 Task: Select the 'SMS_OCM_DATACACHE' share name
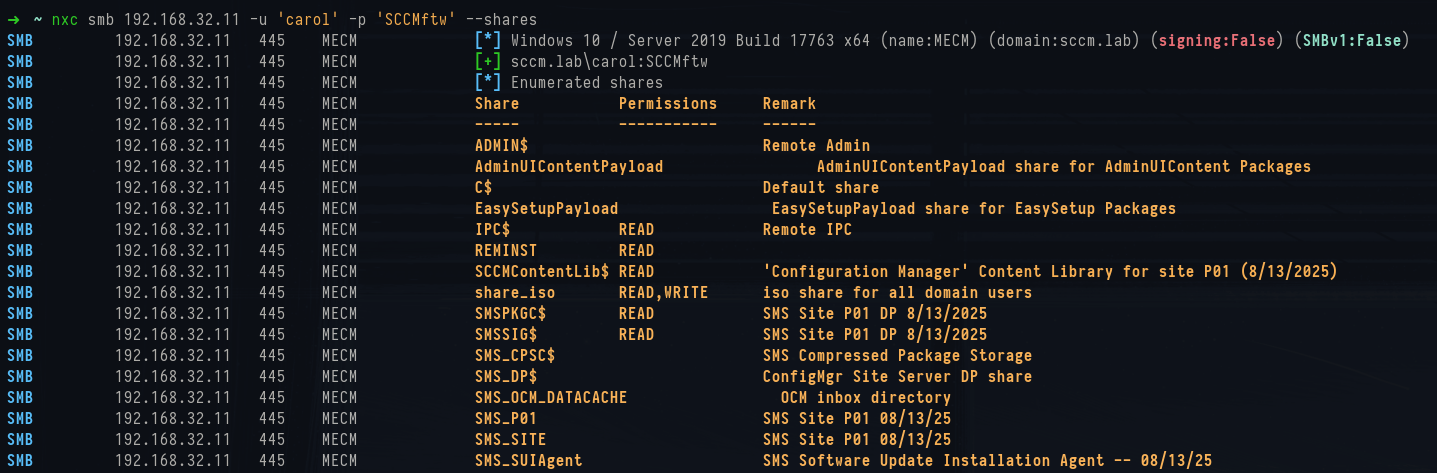point(551,398)
